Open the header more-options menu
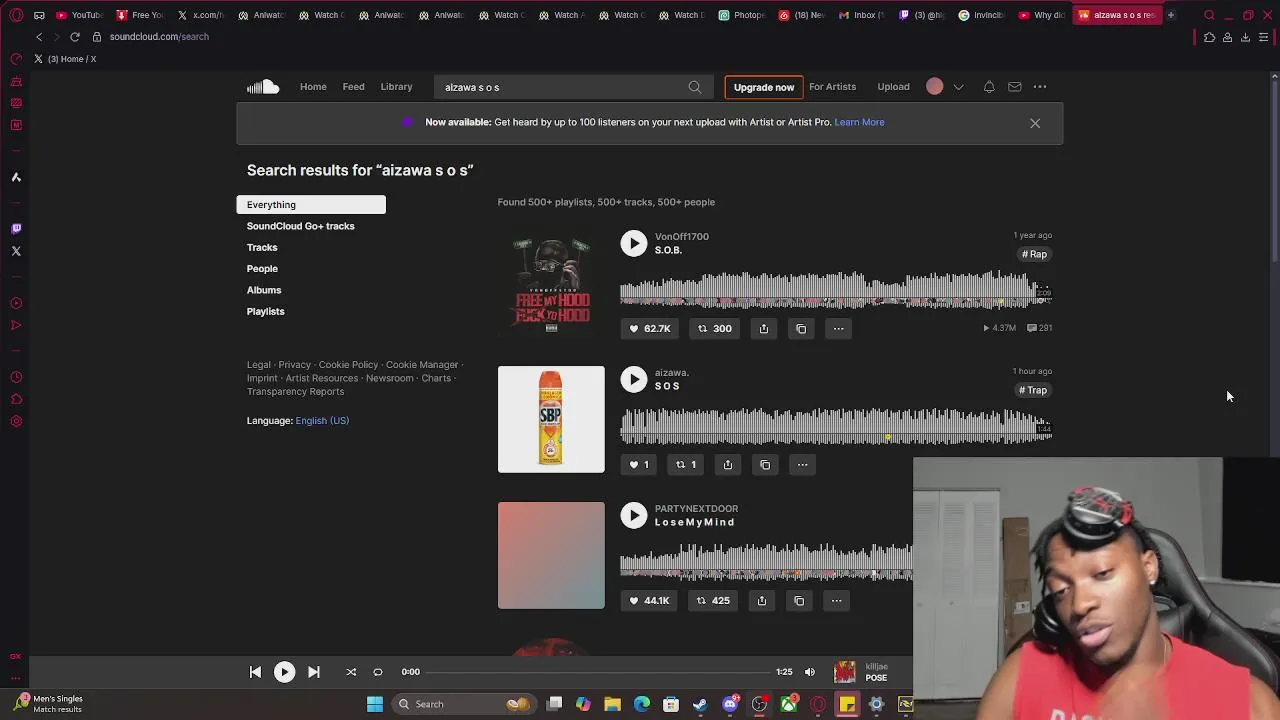This screenshot has width=1280, height=720. (x=1040, y=87)
